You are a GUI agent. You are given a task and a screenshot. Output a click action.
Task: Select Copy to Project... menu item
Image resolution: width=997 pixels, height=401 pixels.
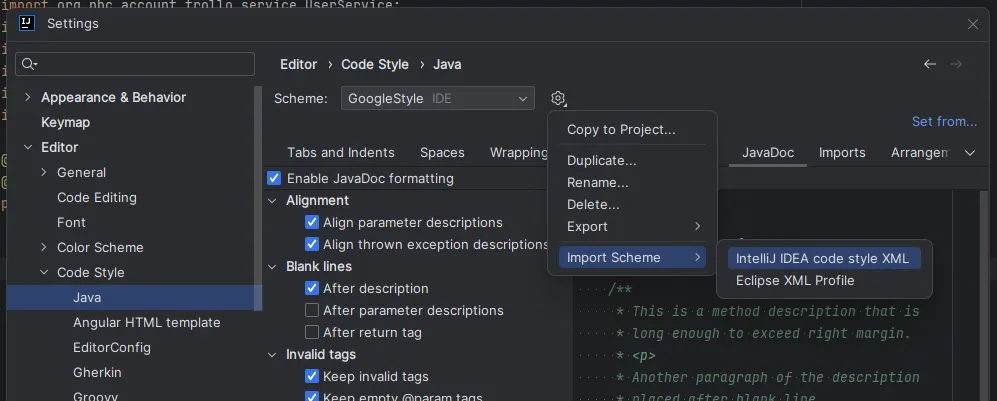(x=621, y=129)
